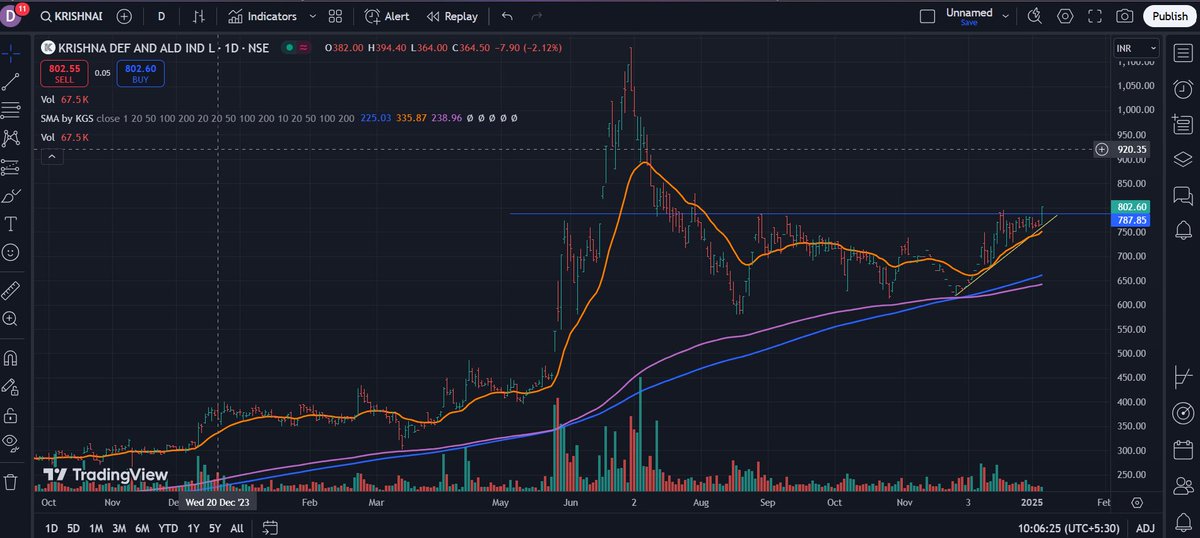Expand the Indicators favorites dropdown arrow
The height and width of the screenshot is (538, 1200).
[313, 16]
